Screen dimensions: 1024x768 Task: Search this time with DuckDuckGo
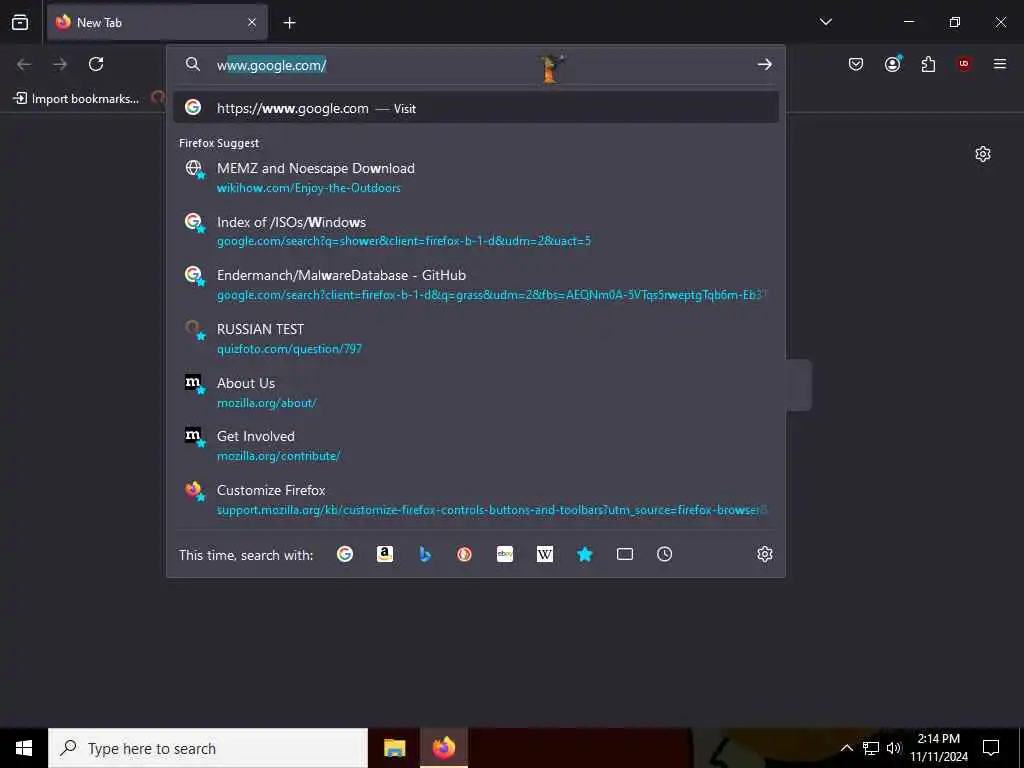tap(464, 554)
